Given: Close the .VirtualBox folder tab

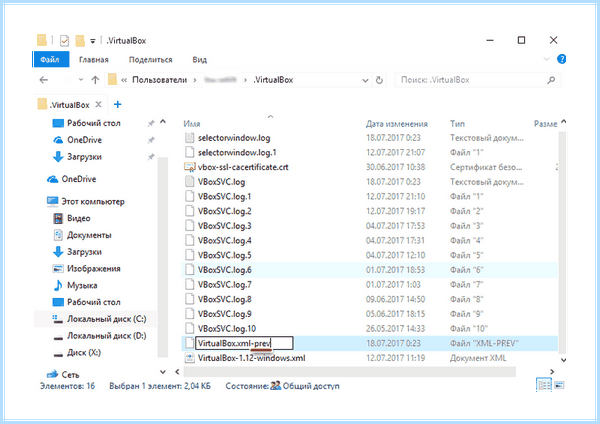Looking at the screenshot, I should (99, 104).
